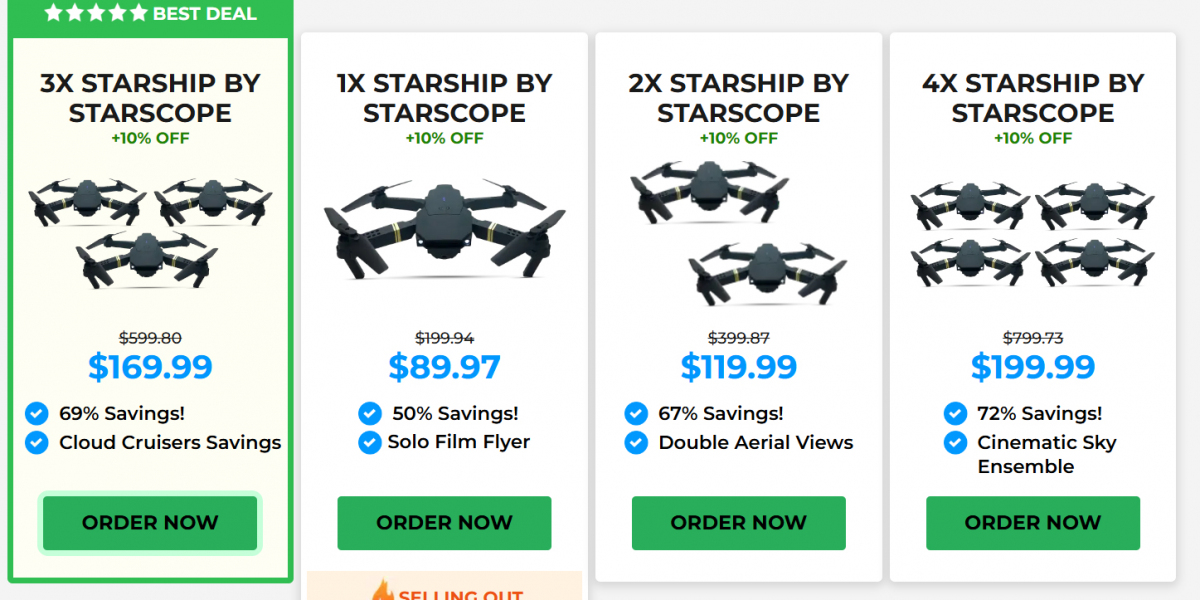
Task: Click checkmark icon next to Solo Film Flyer
Action: (369, 442)
